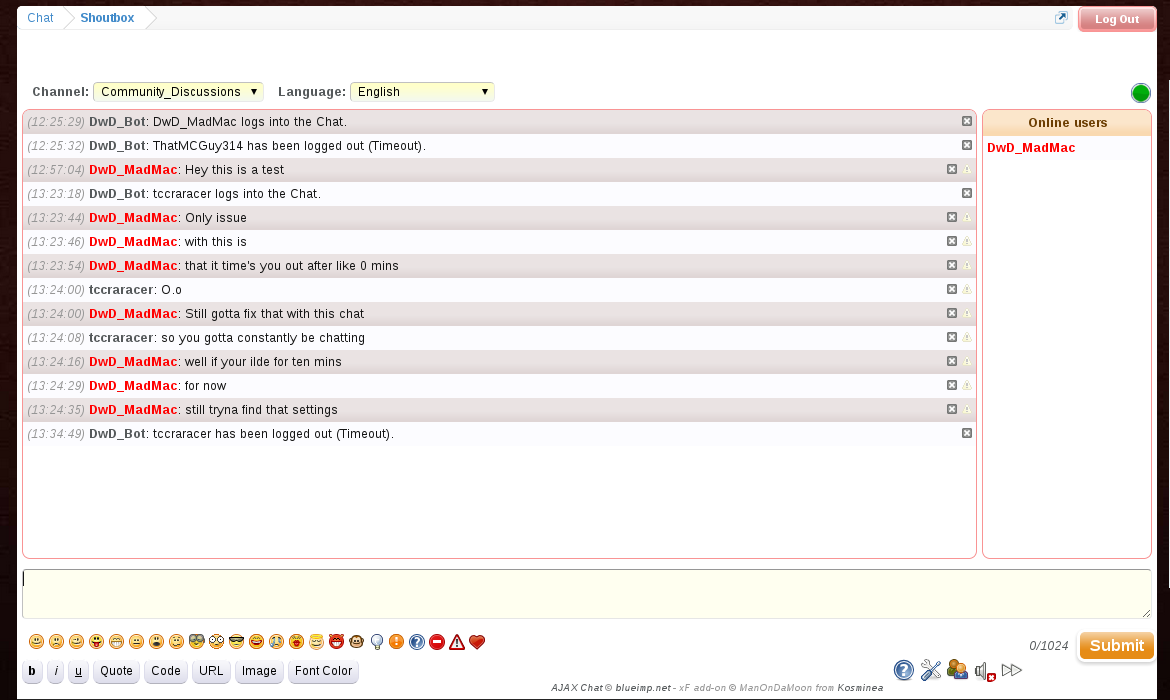
Task: Toggle online users list with people icon
Action: point(957,670)
